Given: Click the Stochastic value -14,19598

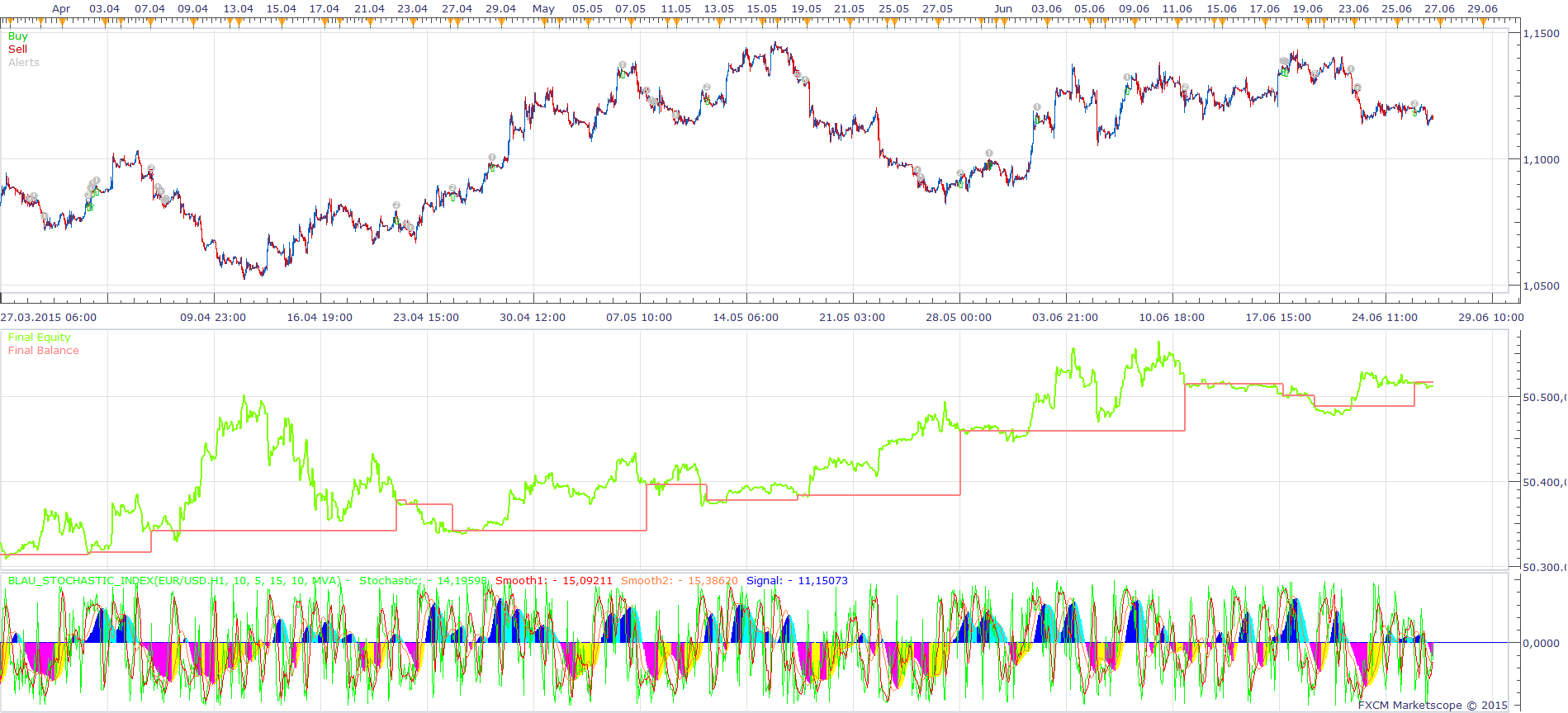Looking at the screenshot, I should (458, 581).
